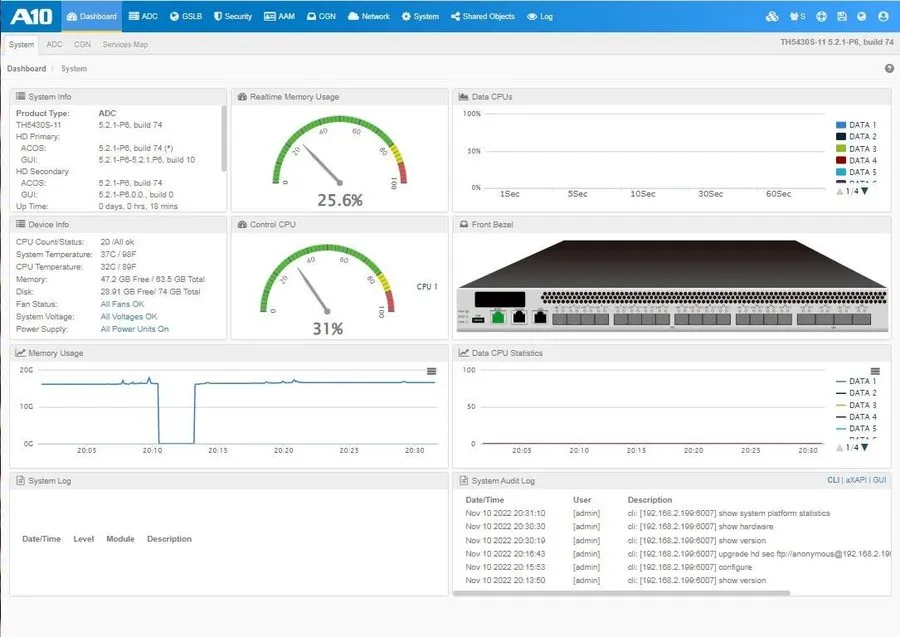Go to previous legend page in Data CPU Statistics
900x637 pixels.
(840, 447)
